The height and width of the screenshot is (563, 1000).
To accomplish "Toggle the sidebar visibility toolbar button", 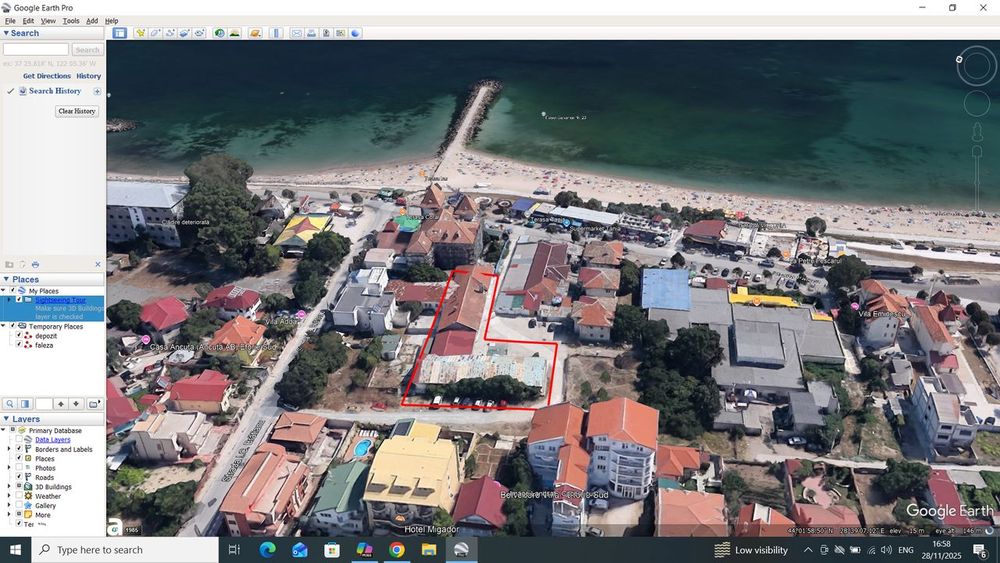I will 119,33.
